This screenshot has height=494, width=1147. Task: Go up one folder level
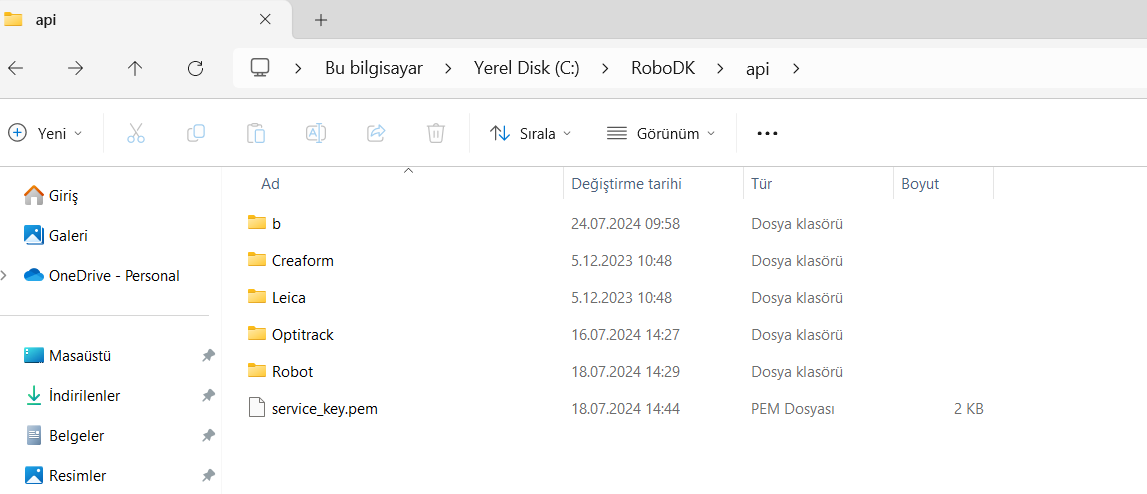pyautogui.click(x=135, y=68)
